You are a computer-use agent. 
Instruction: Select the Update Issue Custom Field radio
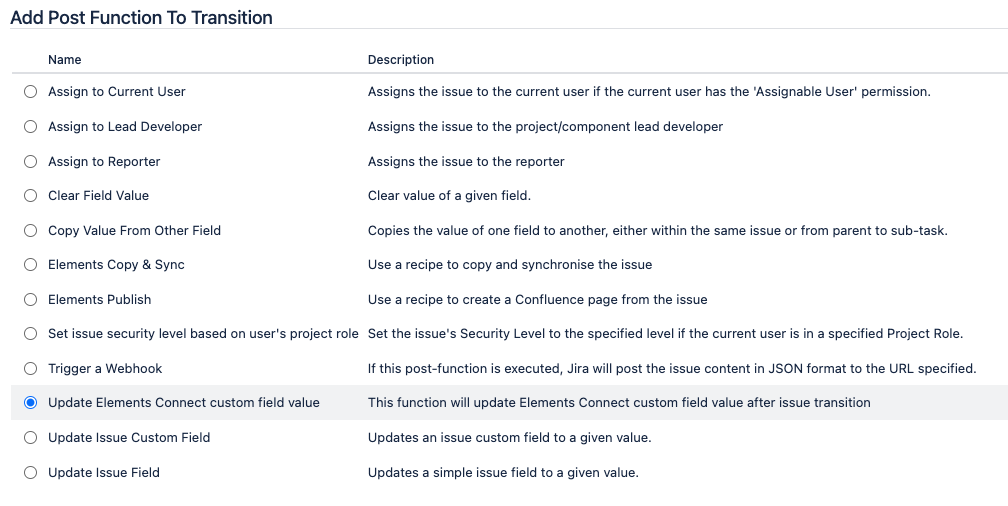[30, 438]
